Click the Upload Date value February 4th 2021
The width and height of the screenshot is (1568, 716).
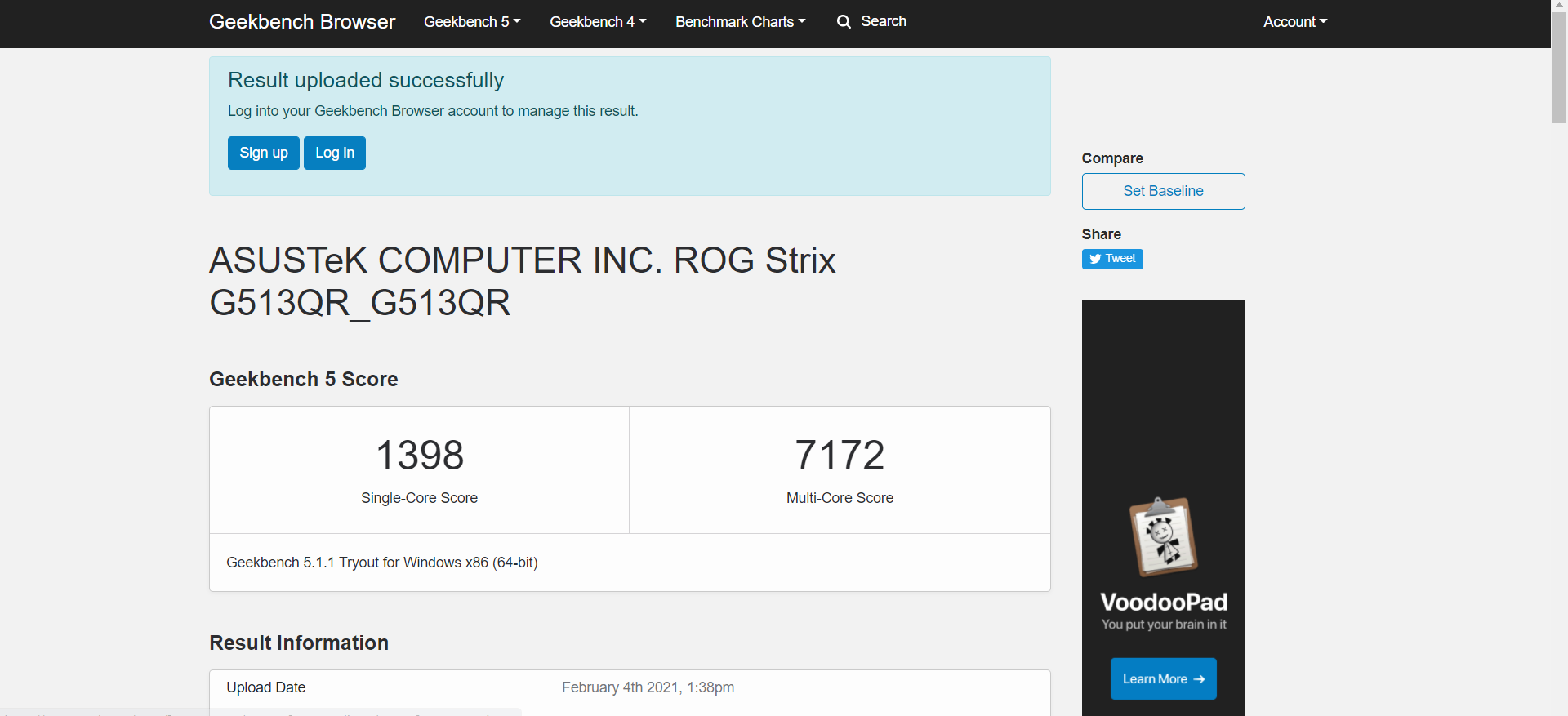(x=648, y=687)
